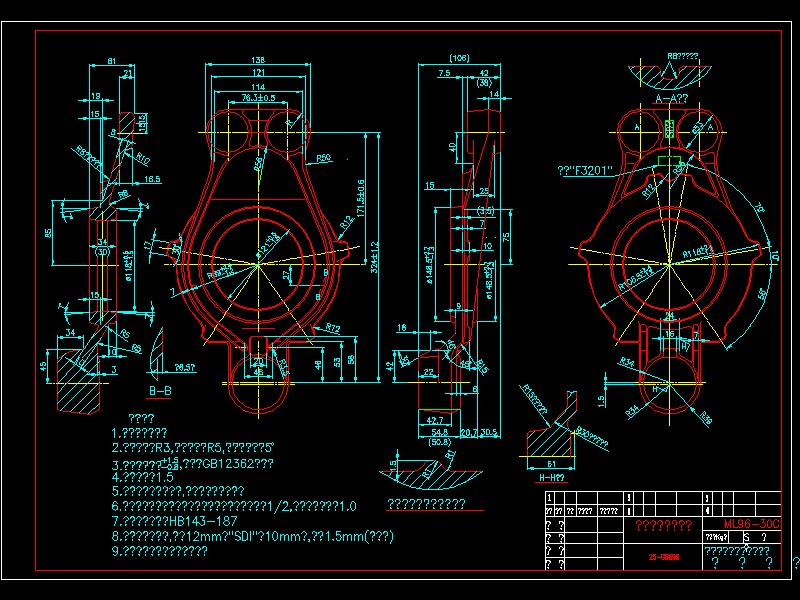Select the surface finish symbol above section A-A
The height and width of the screenshot is (600, 800).
[669, 72]
